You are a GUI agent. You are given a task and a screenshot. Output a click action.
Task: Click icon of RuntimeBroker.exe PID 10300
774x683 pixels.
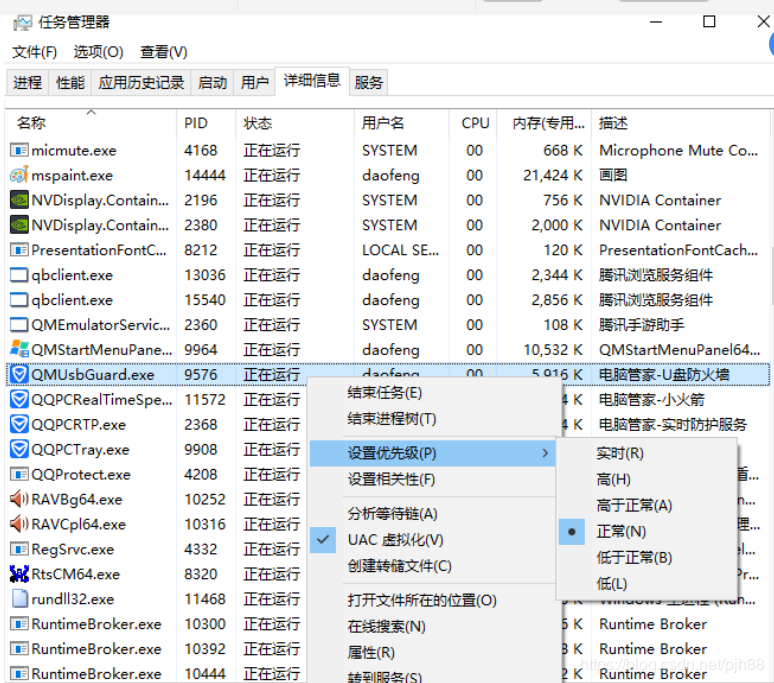coord(19,624)
